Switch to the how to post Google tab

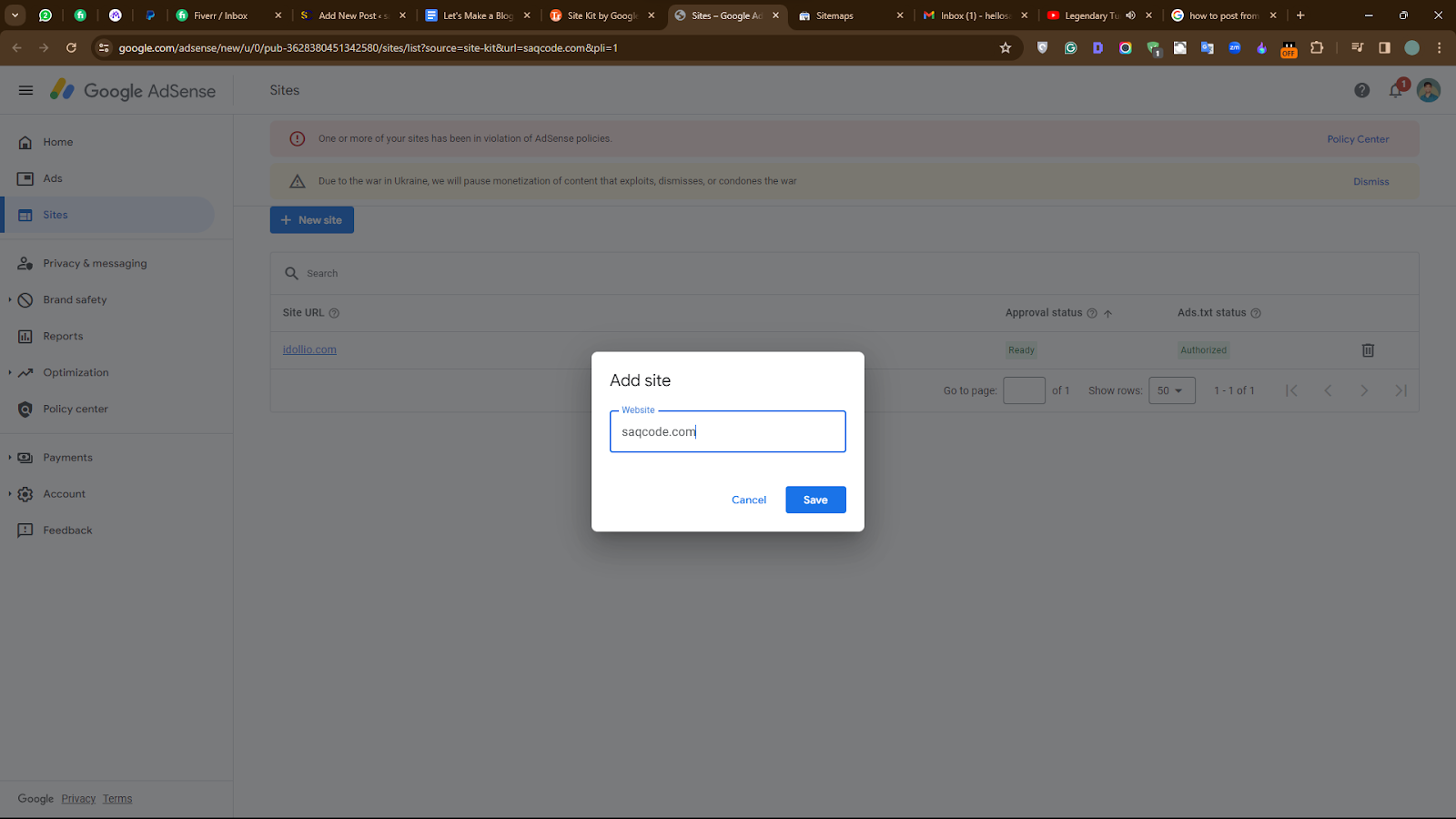click(x=1223, y=15)
